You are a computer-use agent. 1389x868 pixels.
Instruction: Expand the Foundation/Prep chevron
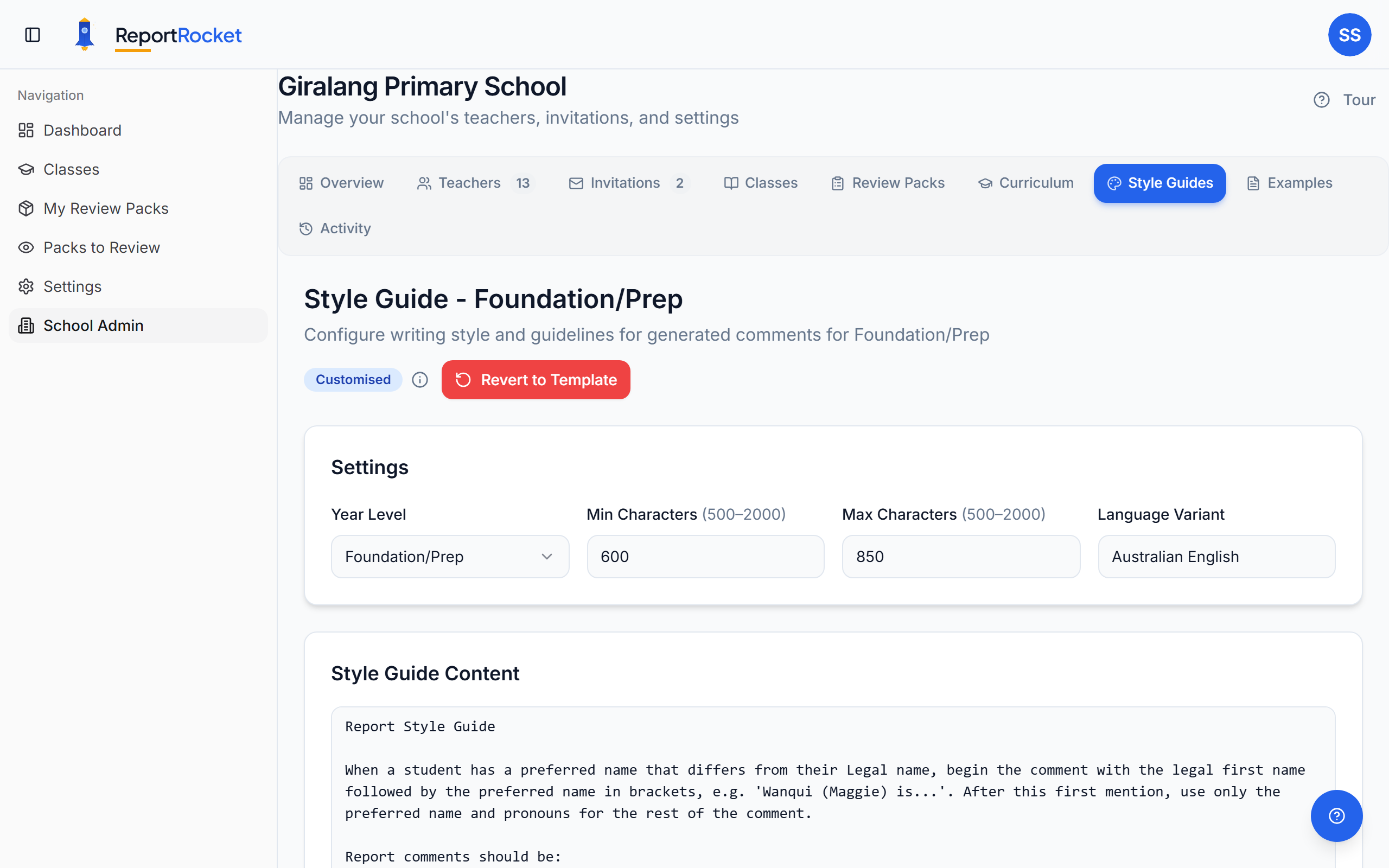(546, 556)
